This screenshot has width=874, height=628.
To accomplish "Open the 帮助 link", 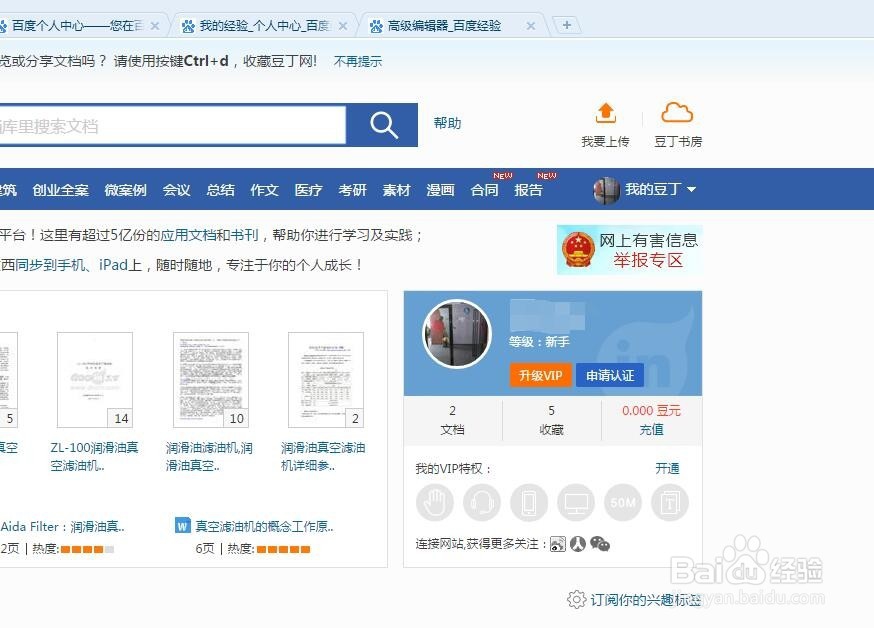I will (x=447, y=123).
